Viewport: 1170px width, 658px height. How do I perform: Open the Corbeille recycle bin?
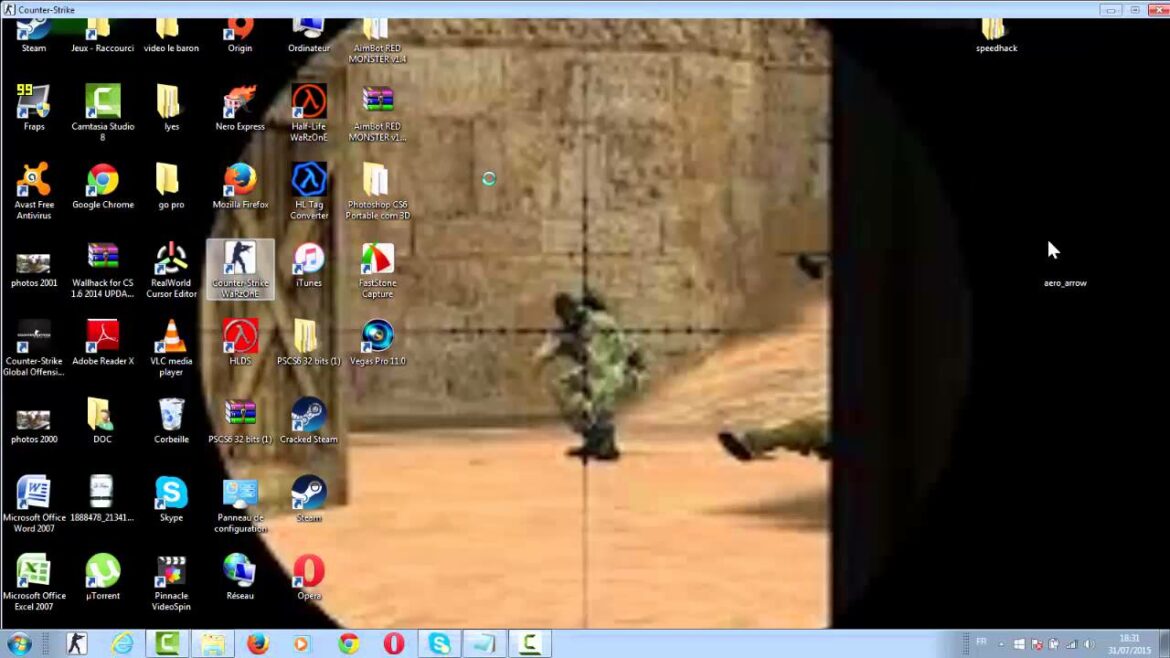[171, 416]
